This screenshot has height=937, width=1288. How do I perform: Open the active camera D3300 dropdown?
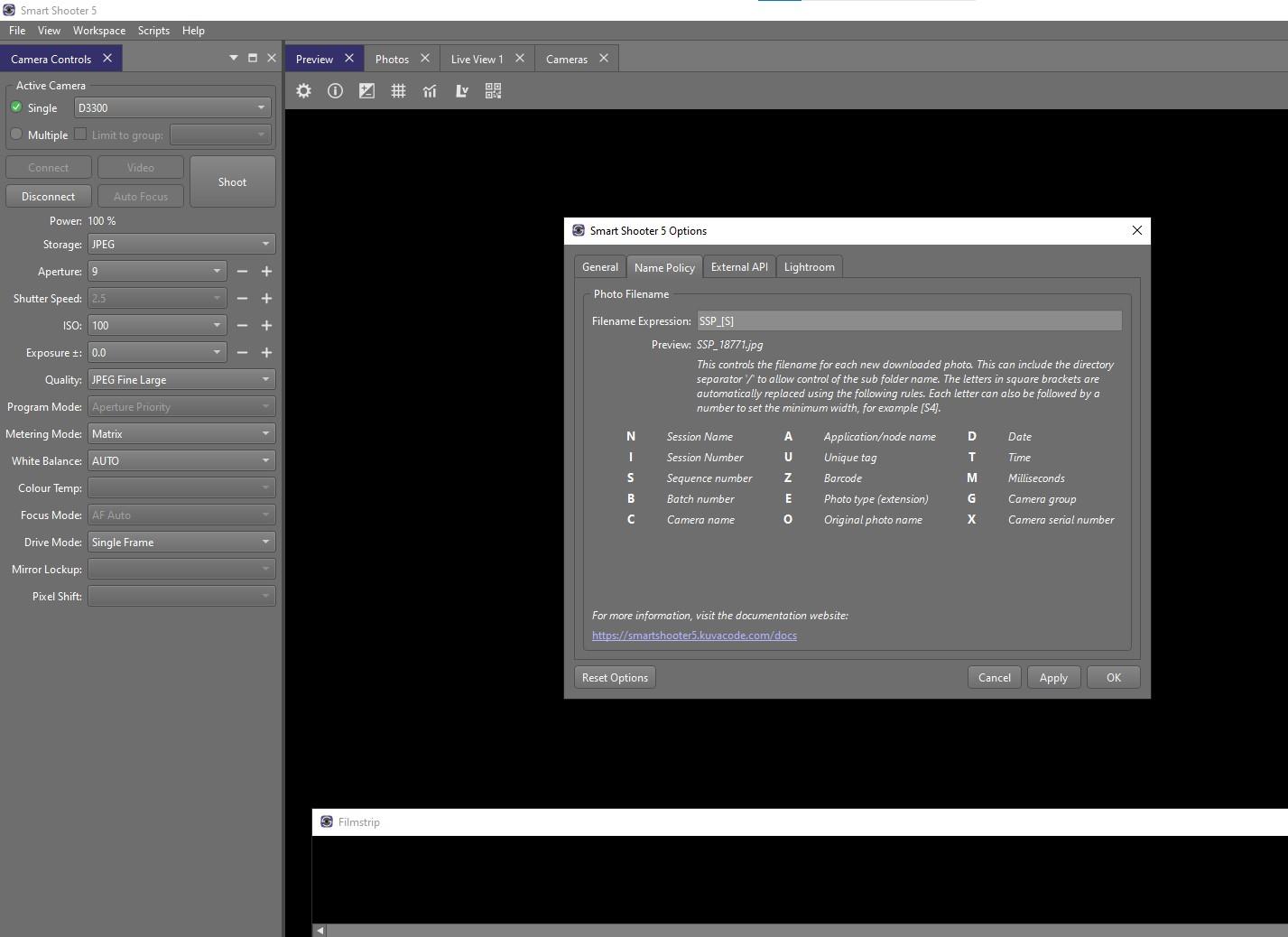click(172, 107)
